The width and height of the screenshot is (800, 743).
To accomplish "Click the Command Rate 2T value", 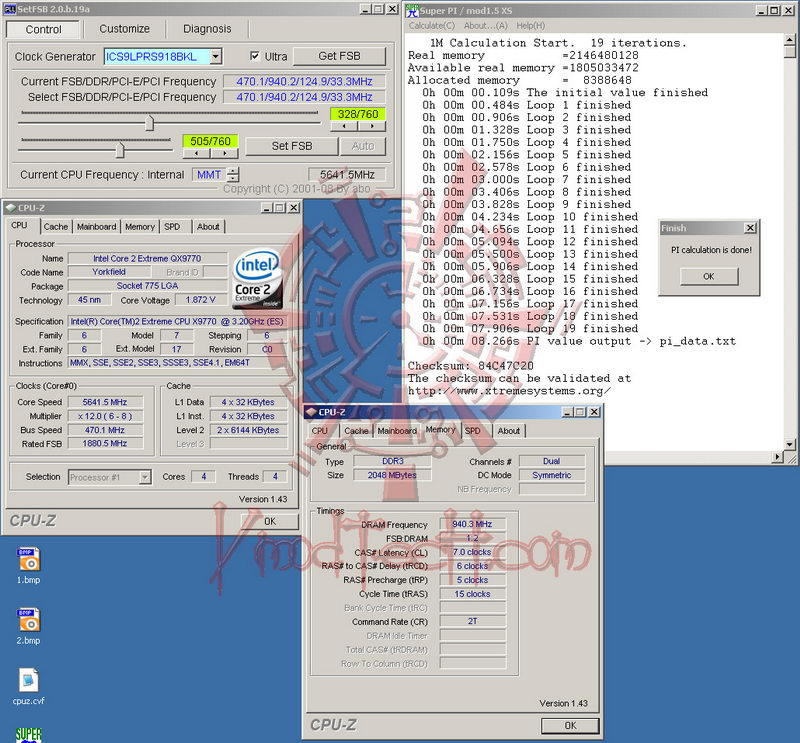I will click(x=472, y=621).
